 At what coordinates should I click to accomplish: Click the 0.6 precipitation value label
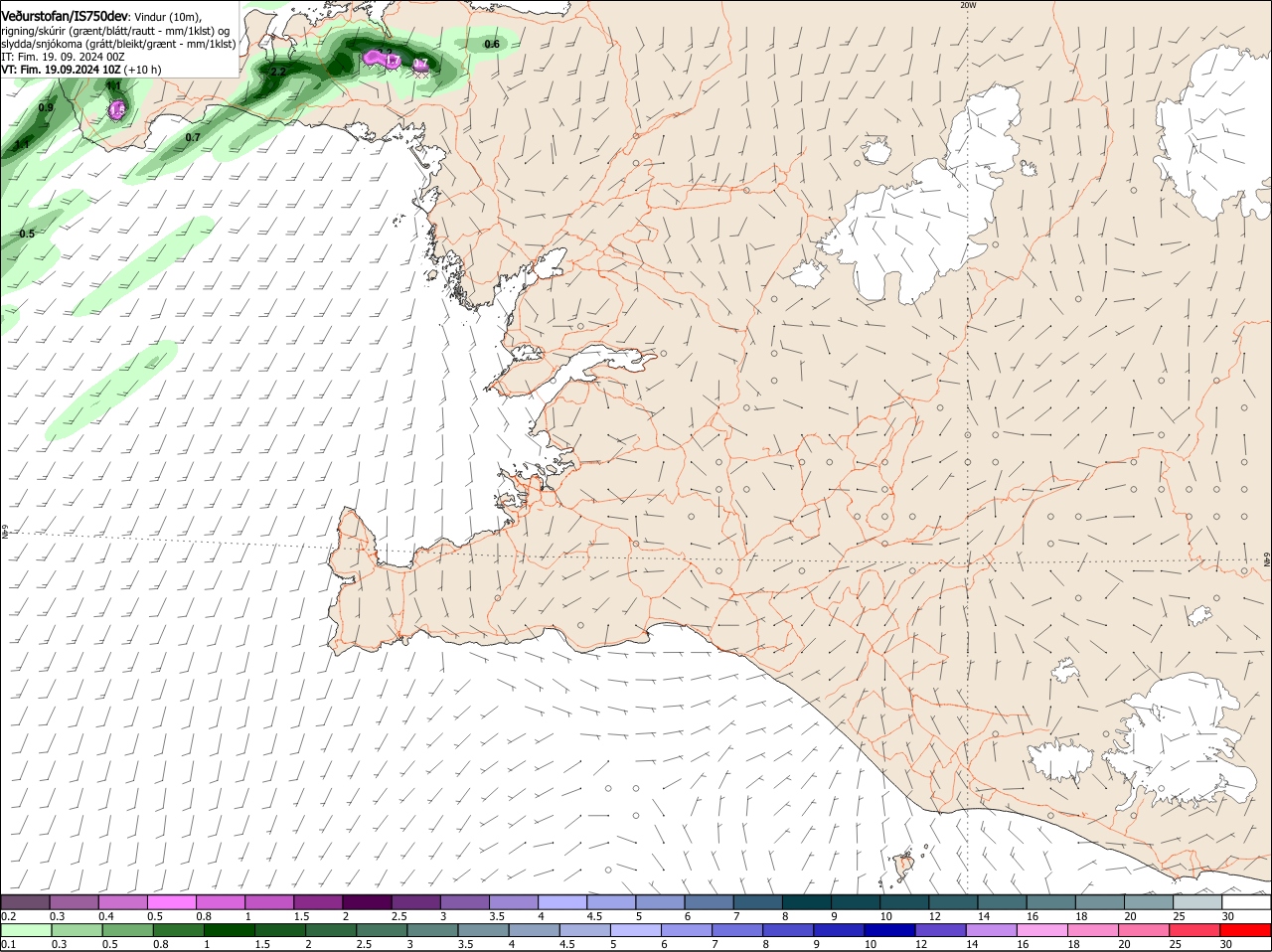tap(492, 44)
